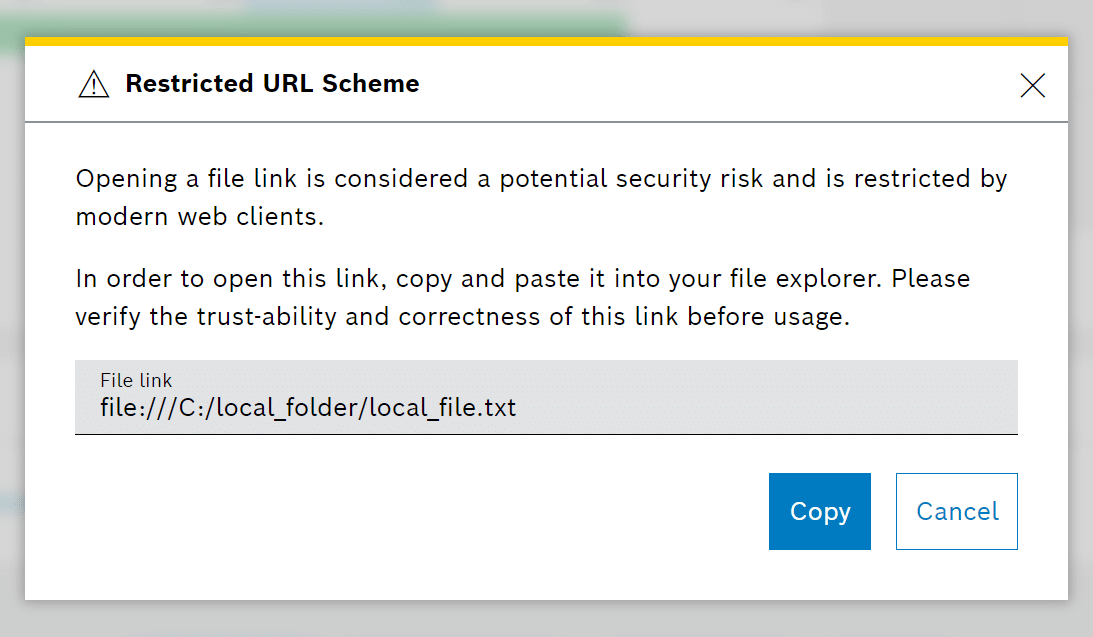Dismiss the dialog with Cancel
This screenshot has height=637, width=1093.
[x=956, y=511]
